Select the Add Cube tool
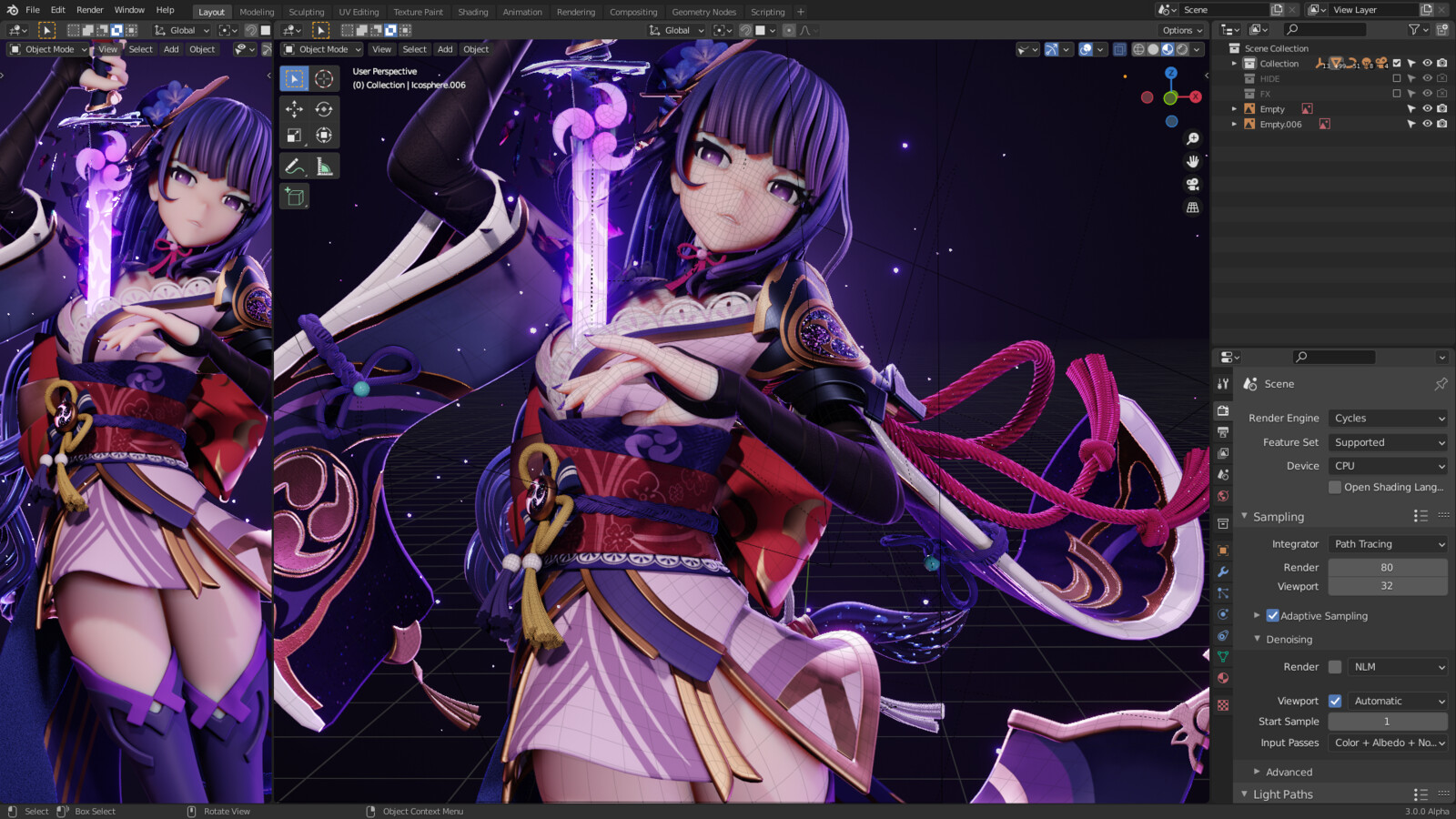Viewport: 1456px width, 819px height. click(x=294, y=197)
